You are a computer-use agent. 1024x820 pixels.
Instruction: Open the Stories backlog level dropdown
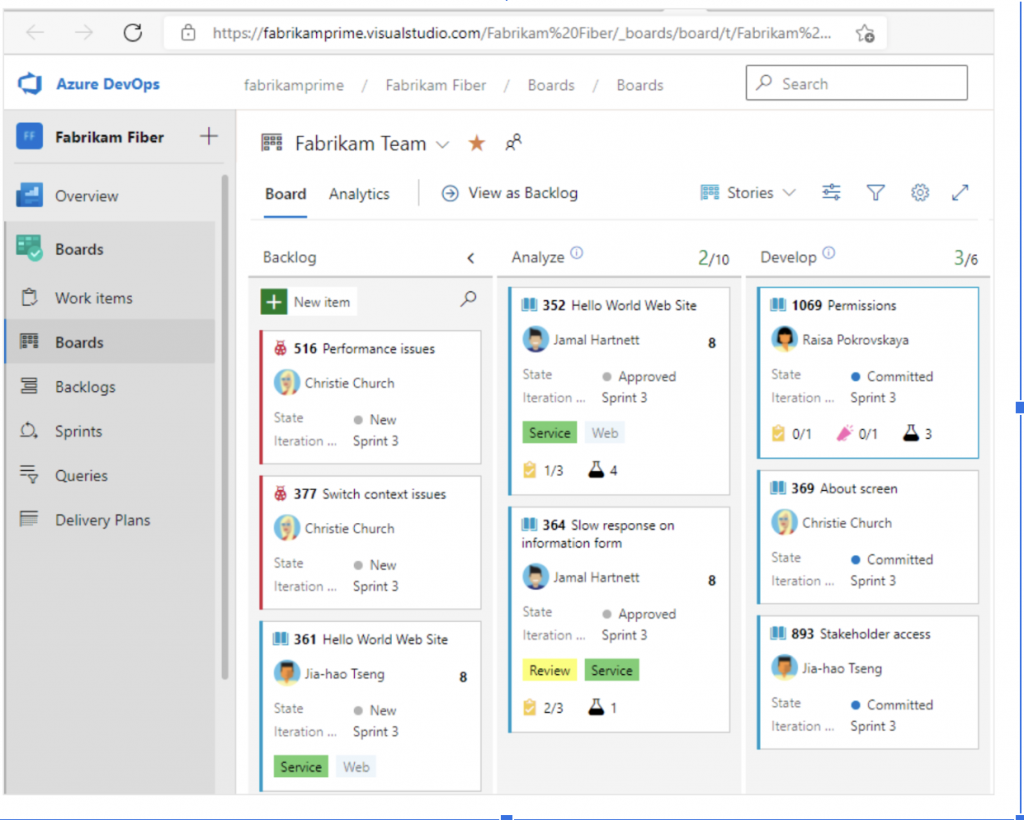pyautogui.click(x=748, y=193)
